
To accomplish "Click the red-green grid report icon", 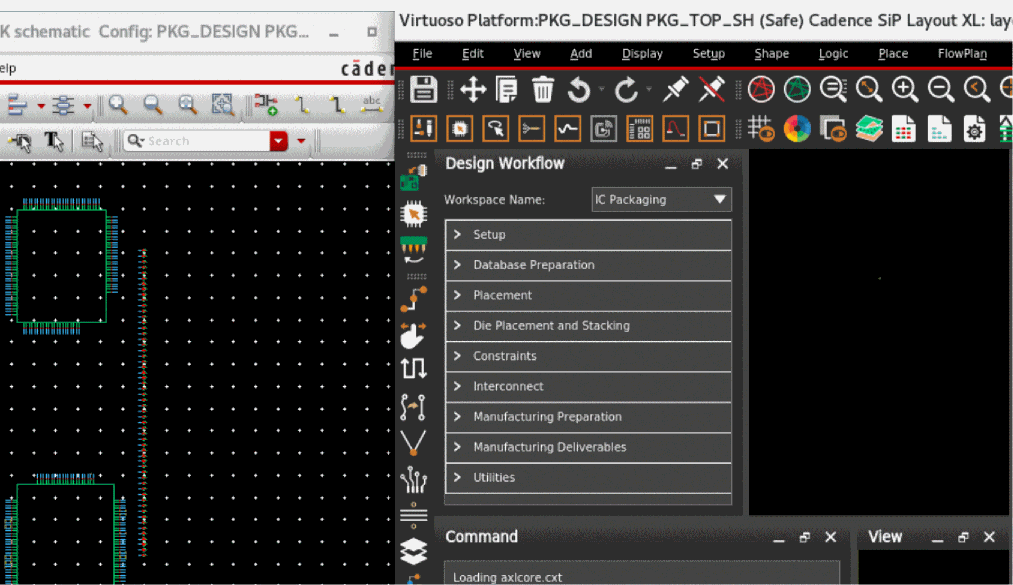I will pyautogui.click(x=903, y=129).
